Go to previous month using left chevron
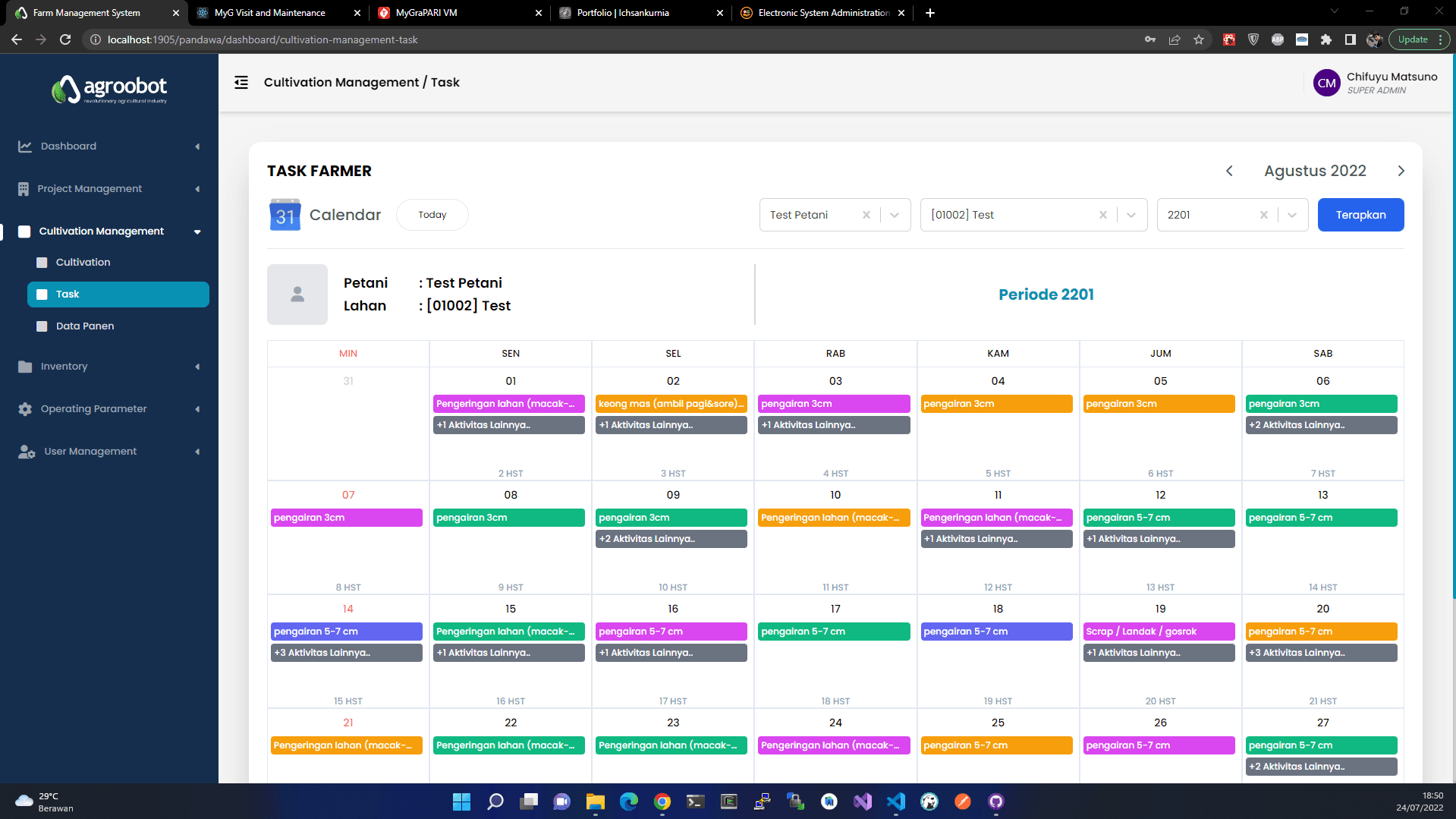Image resolution: width=1456 pixels, height=819 pixels. click(x=1230, y=172)
